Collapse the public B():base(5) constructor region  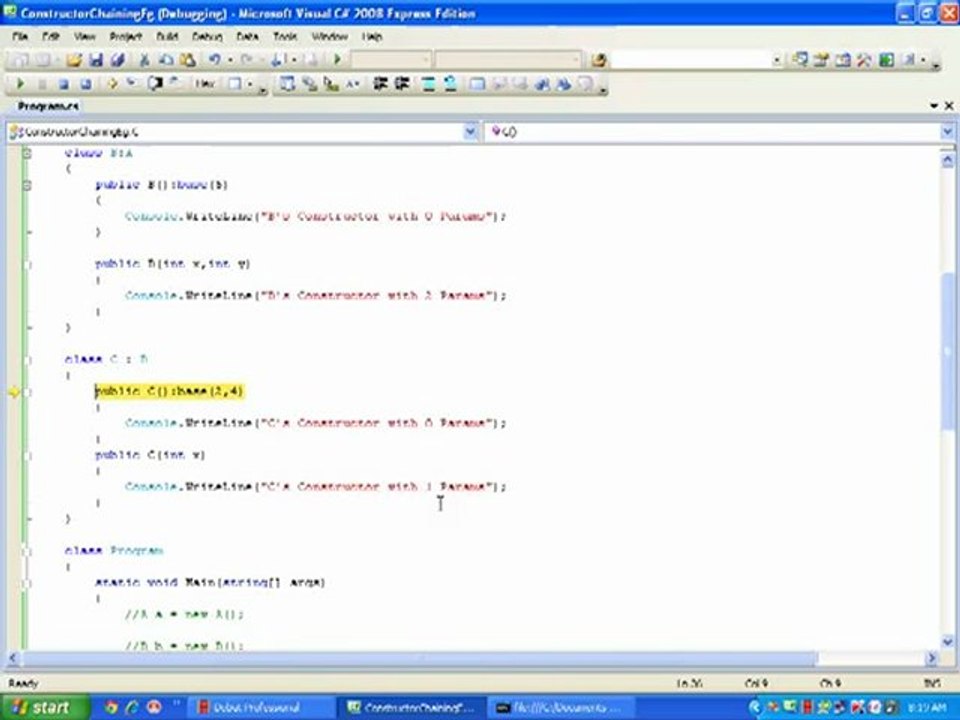click(x=27, y=185)
